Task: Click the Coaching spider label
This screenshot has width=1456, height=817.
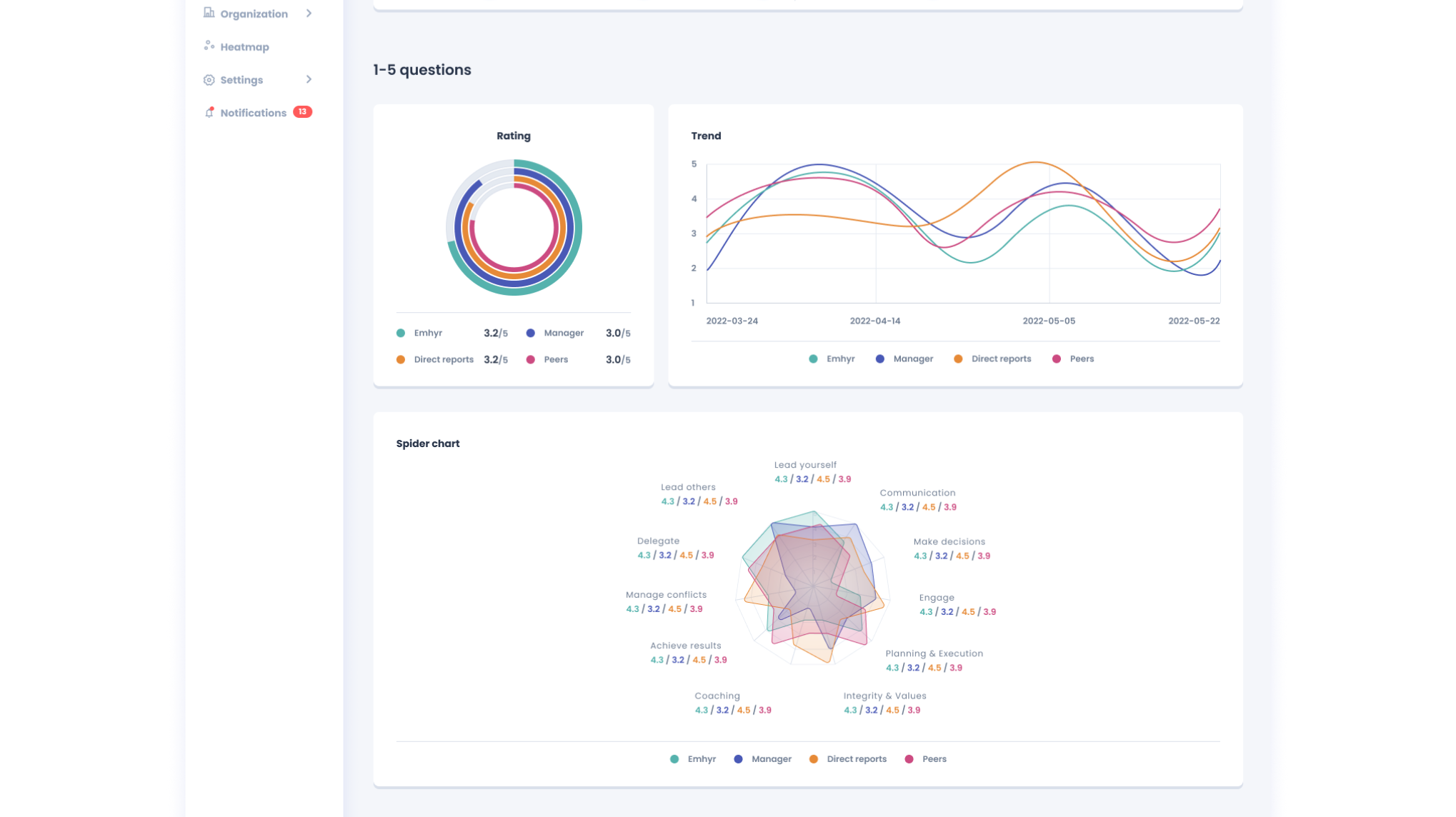Action: pos(717,696)
